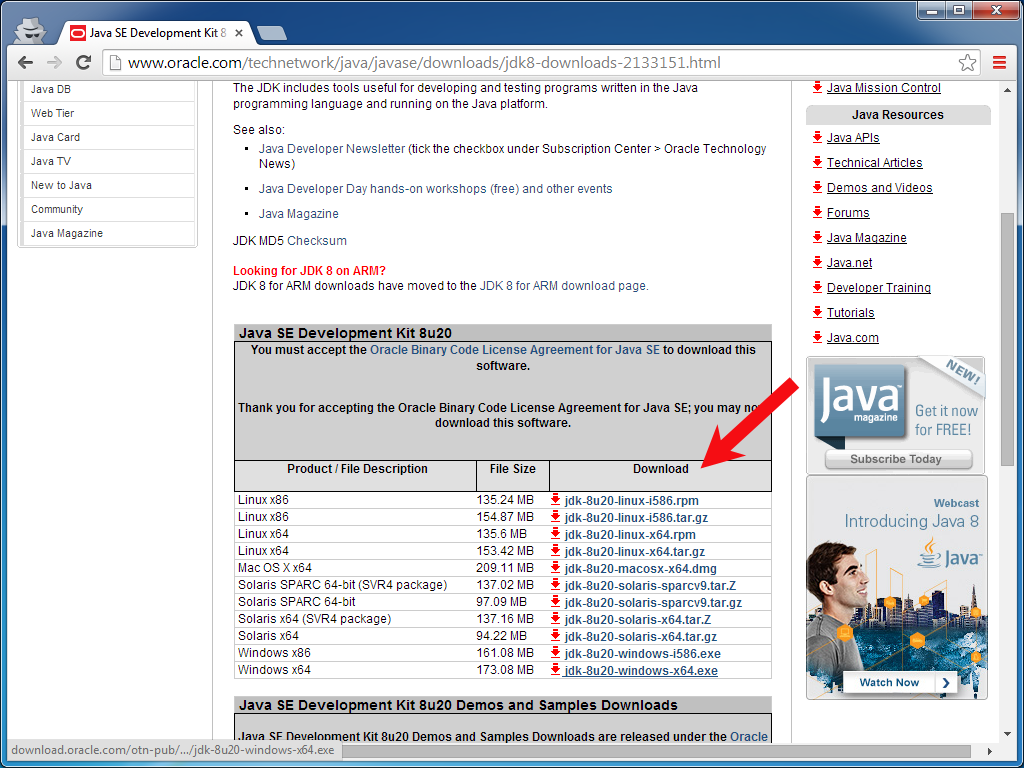Bookmark this page with the star icon
The image size is (1024, 768).
click(967, 63)
